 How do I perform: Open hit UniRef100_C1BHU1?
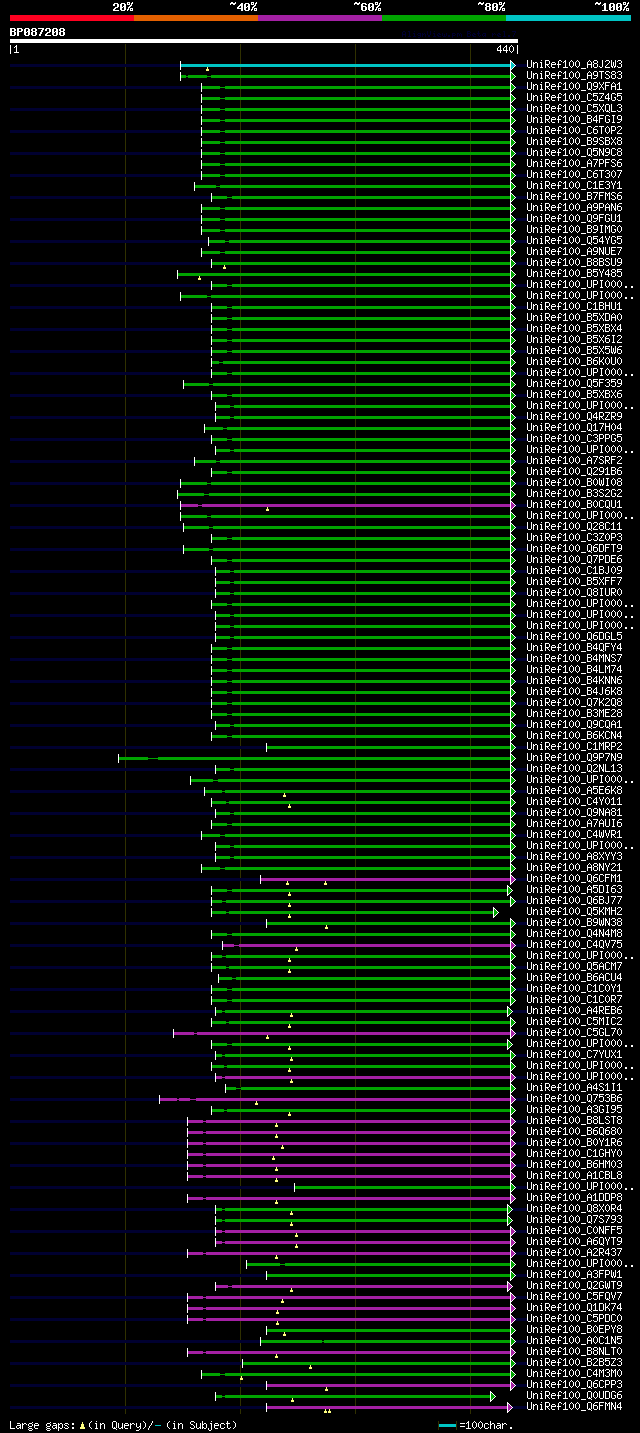[x=574, y=307]
